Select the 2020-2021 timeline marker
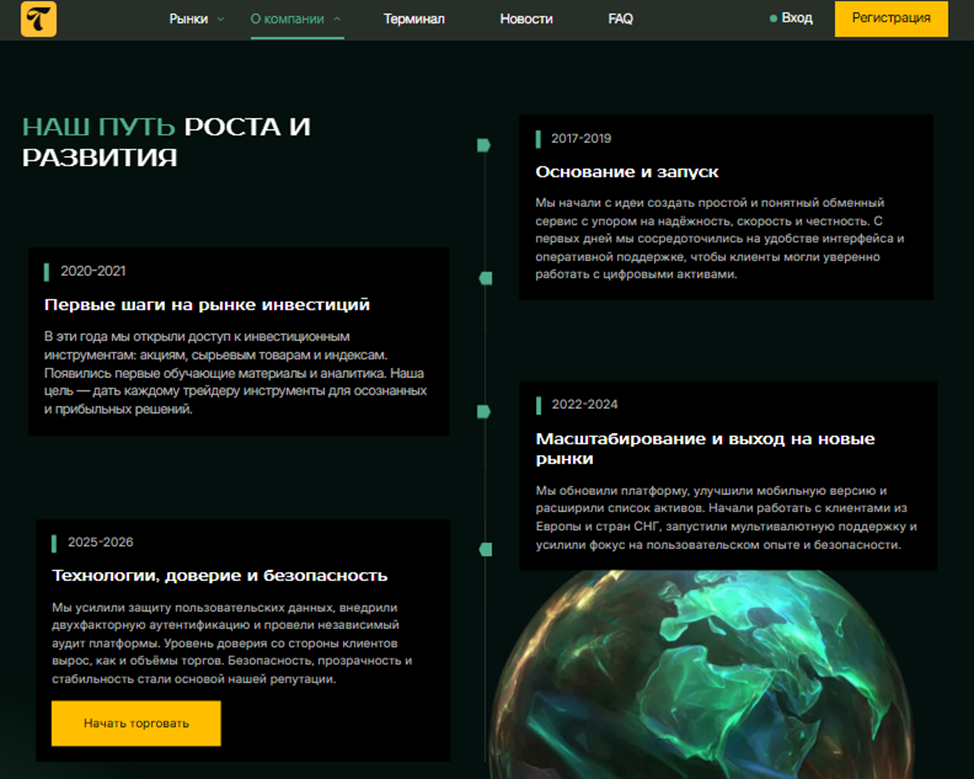This screenshot has width=974, height=779. click(x=486, y=278)
